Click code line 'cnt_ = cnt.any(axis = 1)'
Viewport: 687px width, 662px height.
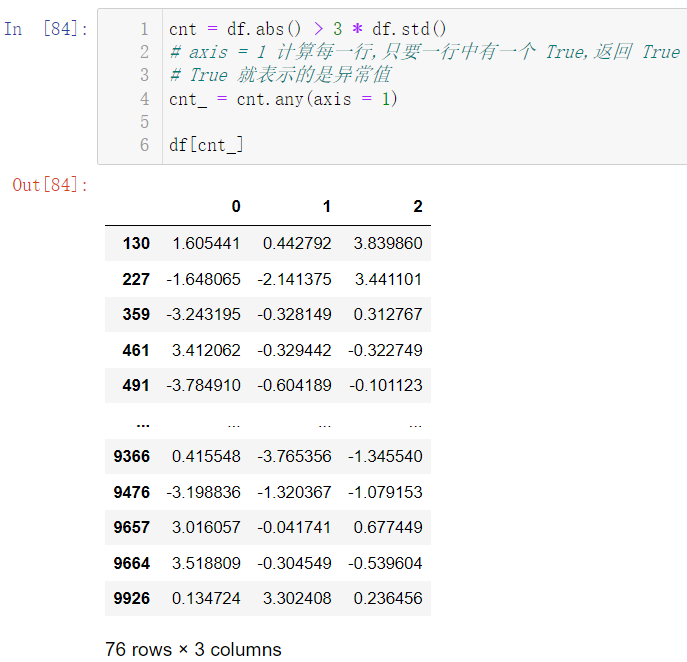point(283,99)
